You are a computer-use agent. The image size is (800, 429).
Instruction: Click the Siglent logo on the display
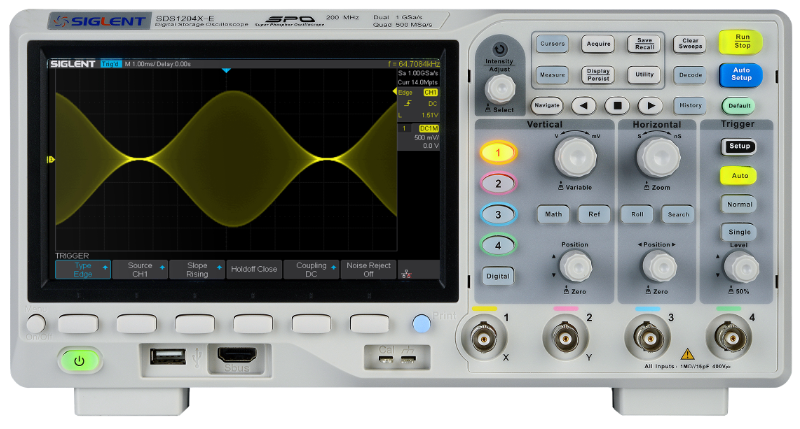(x=72, y=64)
